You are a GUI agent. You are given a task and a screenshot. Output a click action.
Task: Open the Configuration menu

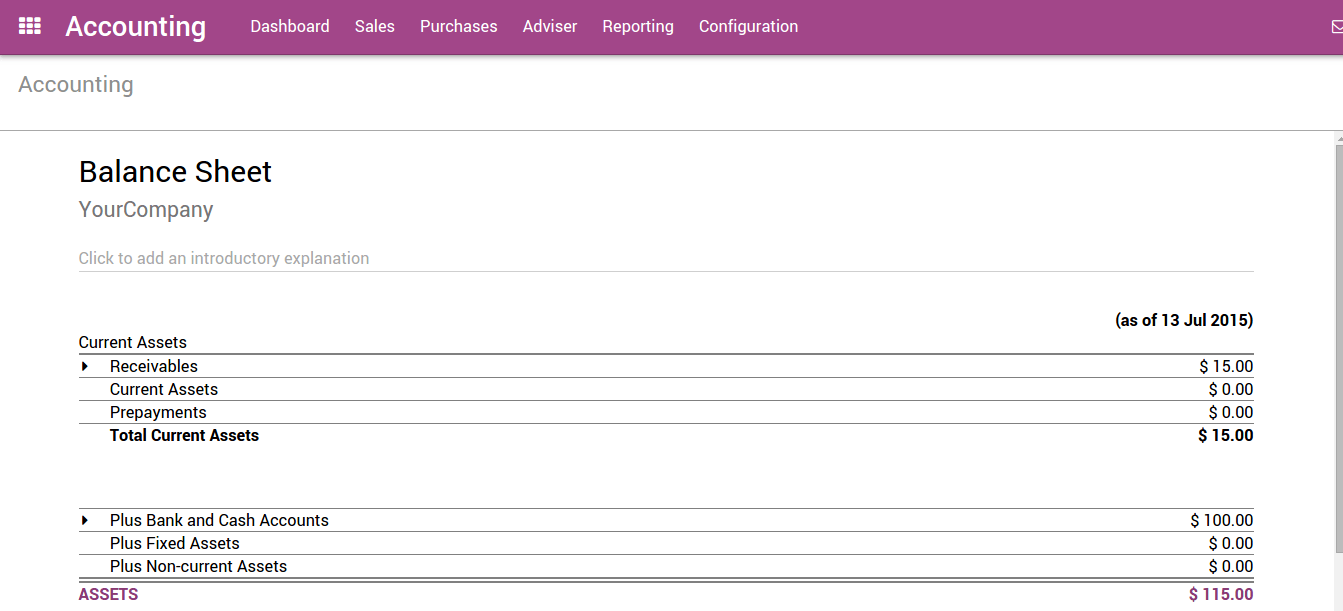748,26
